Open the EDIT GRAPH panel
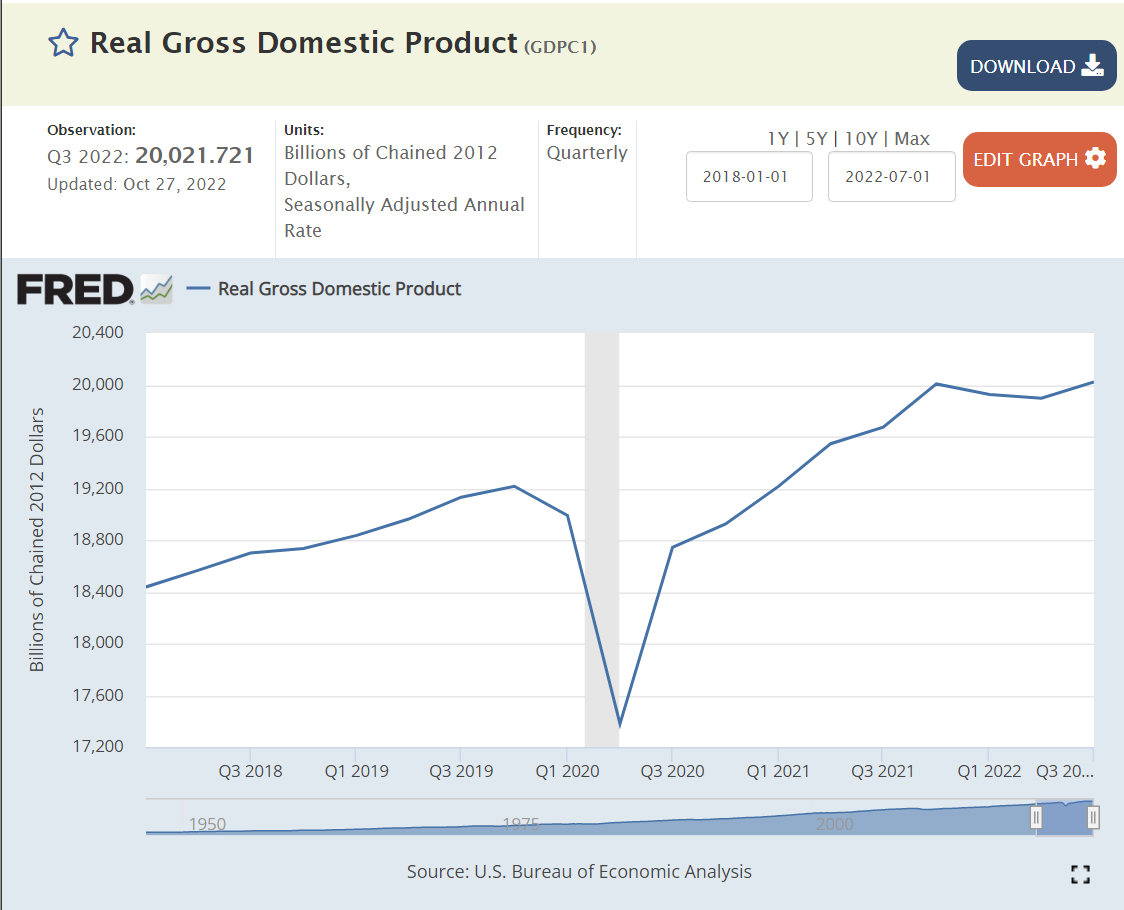The height and width of the screenshot is (910, 1124). pyautogui.click(x=1039, y=159)
